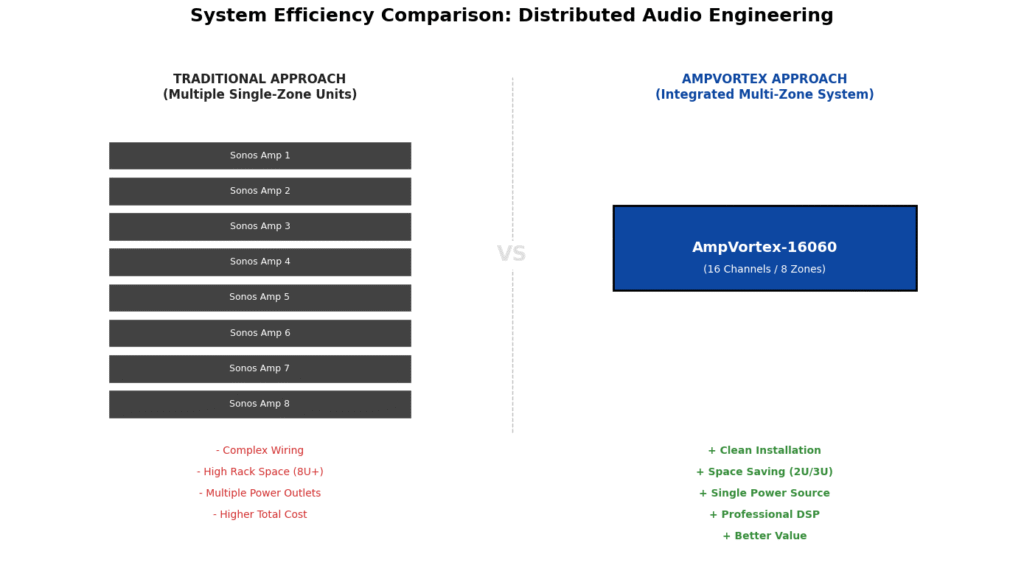
Task: Expand the Traditional Approach section header
Action: [x=259, y=86]
